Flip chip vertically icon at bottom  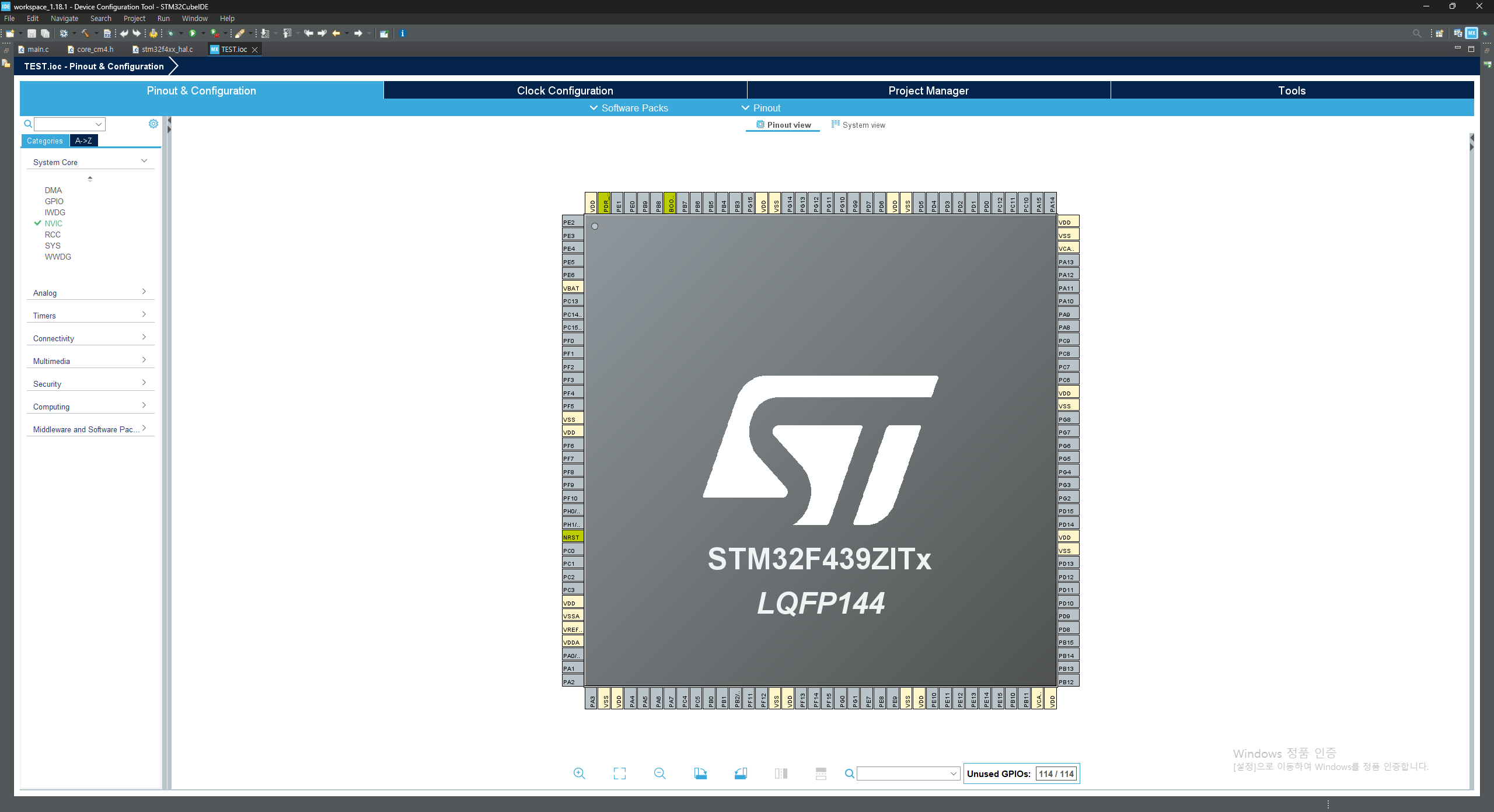(x=821, y=773)
